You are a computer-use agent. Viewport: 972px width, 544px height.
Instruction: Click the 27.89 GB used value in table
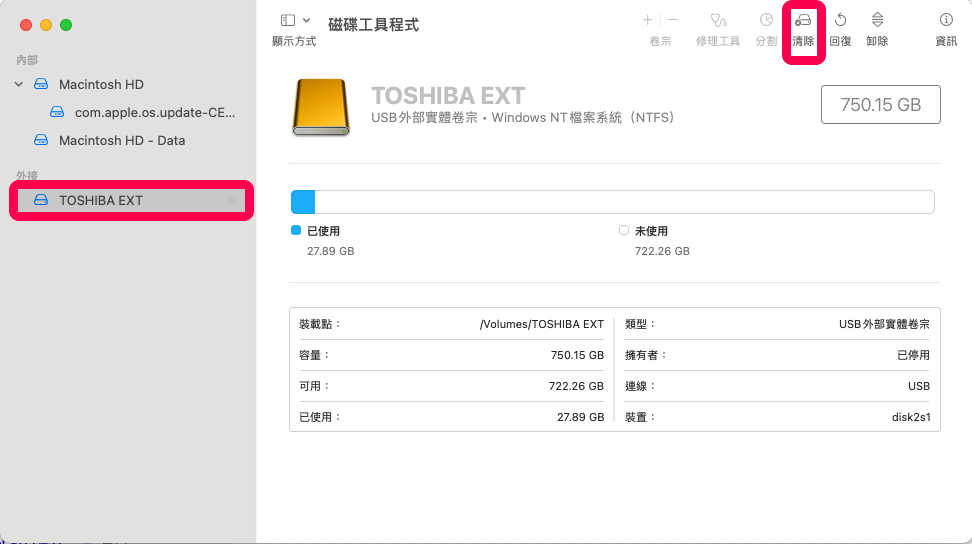point(580,417)
